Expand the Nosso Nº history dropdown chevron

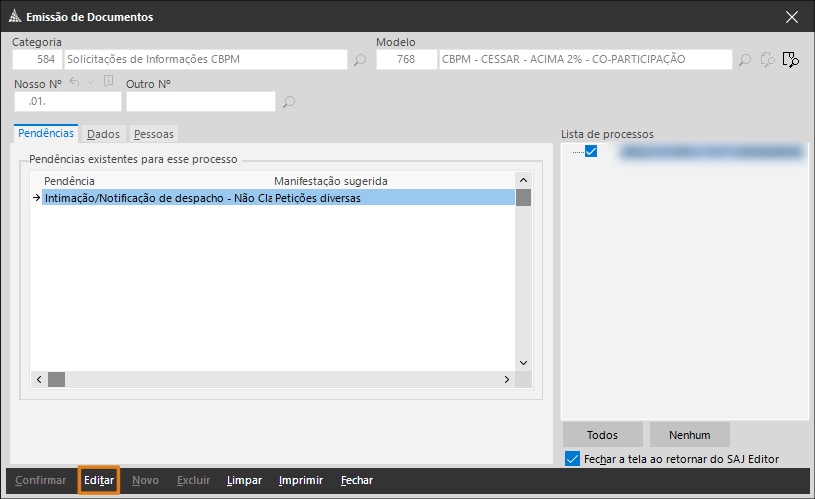90,82
